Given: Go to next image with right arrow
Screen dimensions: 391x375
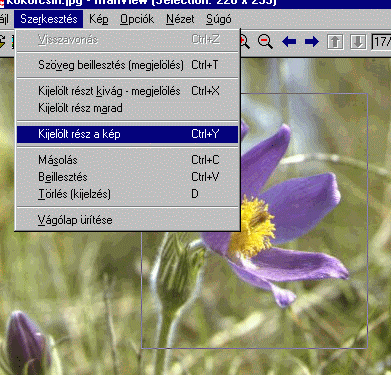Looking at the screenshot, I should click(312, 42).
